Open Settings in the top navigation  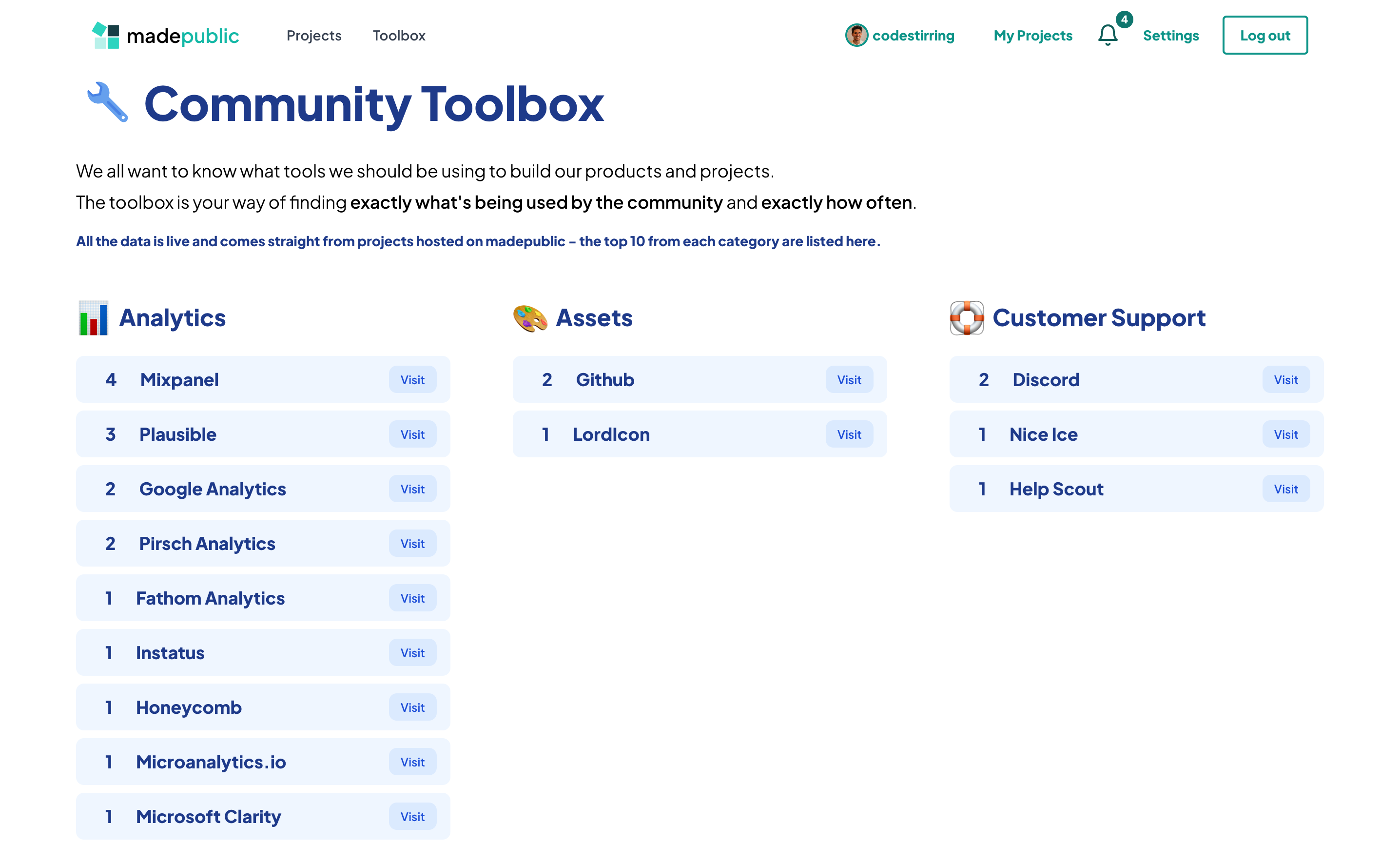coord(1171,36)
